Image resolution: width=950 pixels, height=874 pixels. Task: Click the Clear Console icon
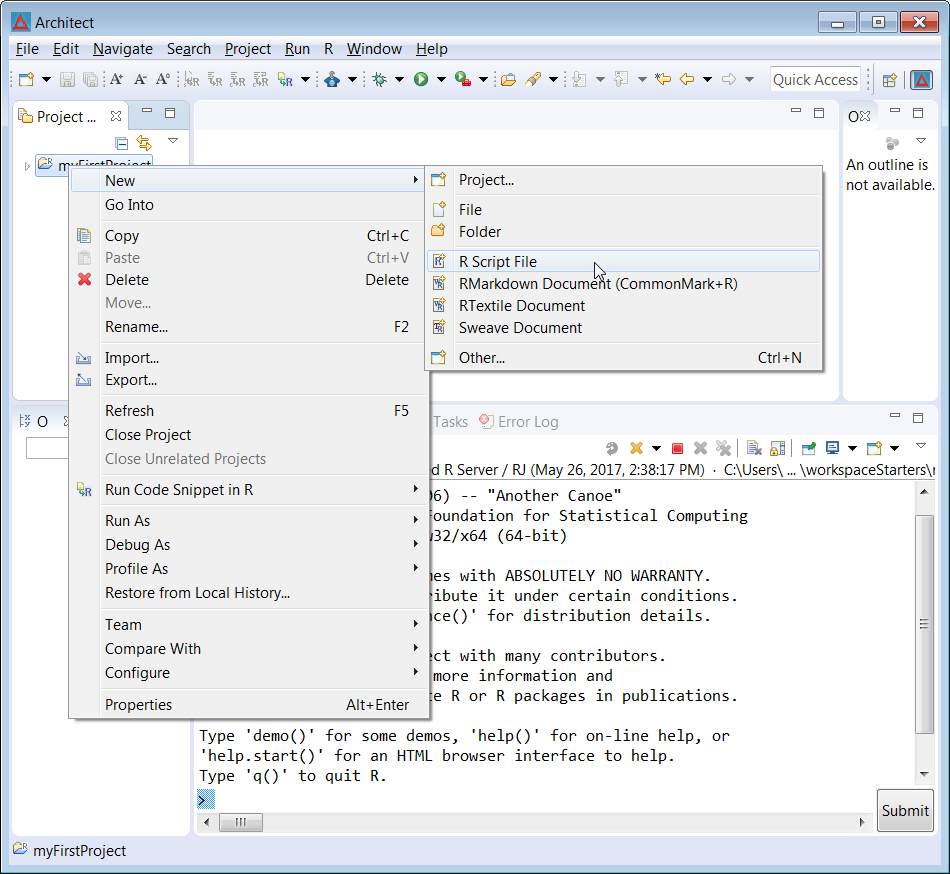754,448
